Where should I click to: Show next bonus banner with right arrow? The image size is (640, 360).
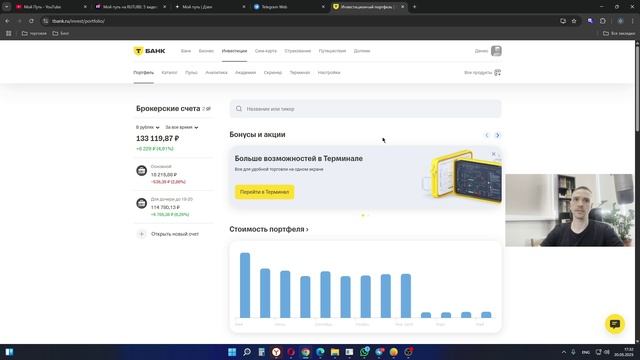click(497, 135)
